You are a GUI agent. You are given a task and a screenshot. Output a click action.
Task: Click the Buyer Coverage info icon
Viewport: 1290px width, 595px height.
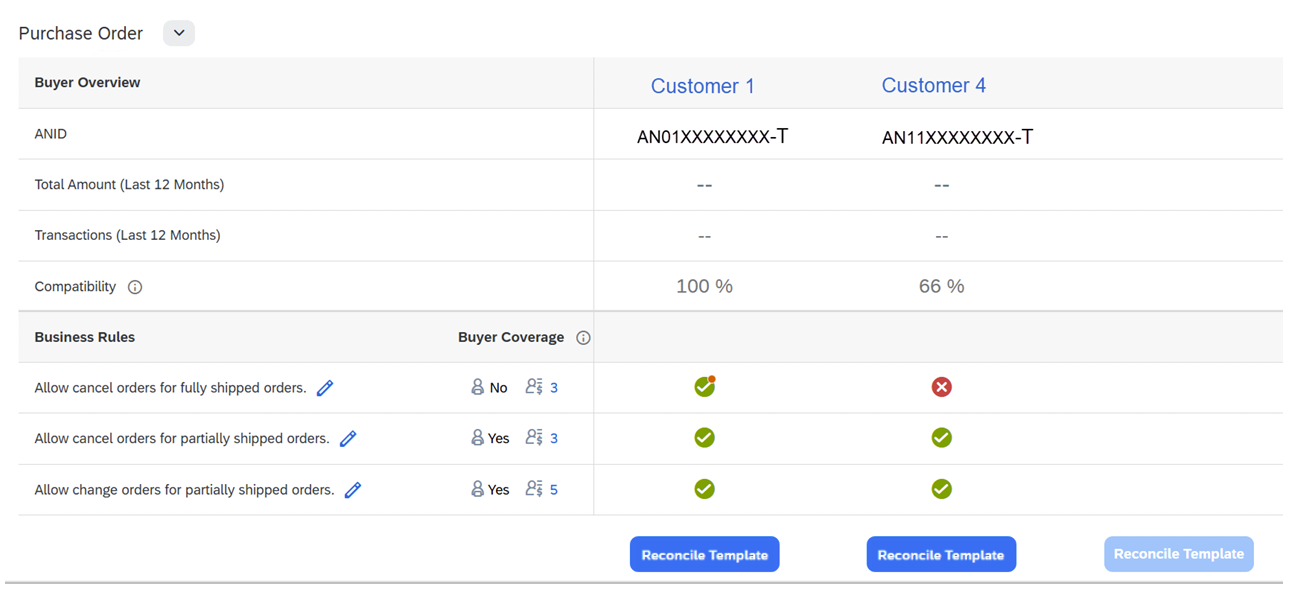coord(583,337)
